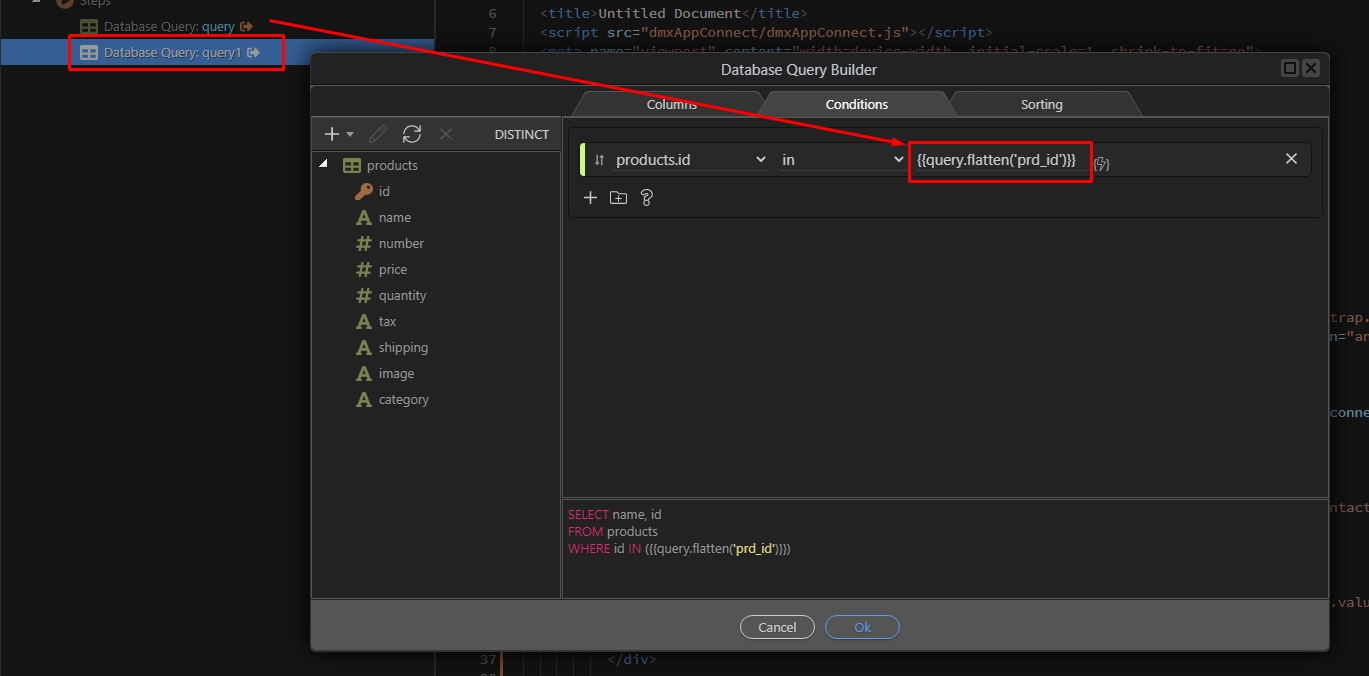This screenshot has width=1369, height=676.
Task: Collapse the products table tree
Action: (x=323, y=165)
